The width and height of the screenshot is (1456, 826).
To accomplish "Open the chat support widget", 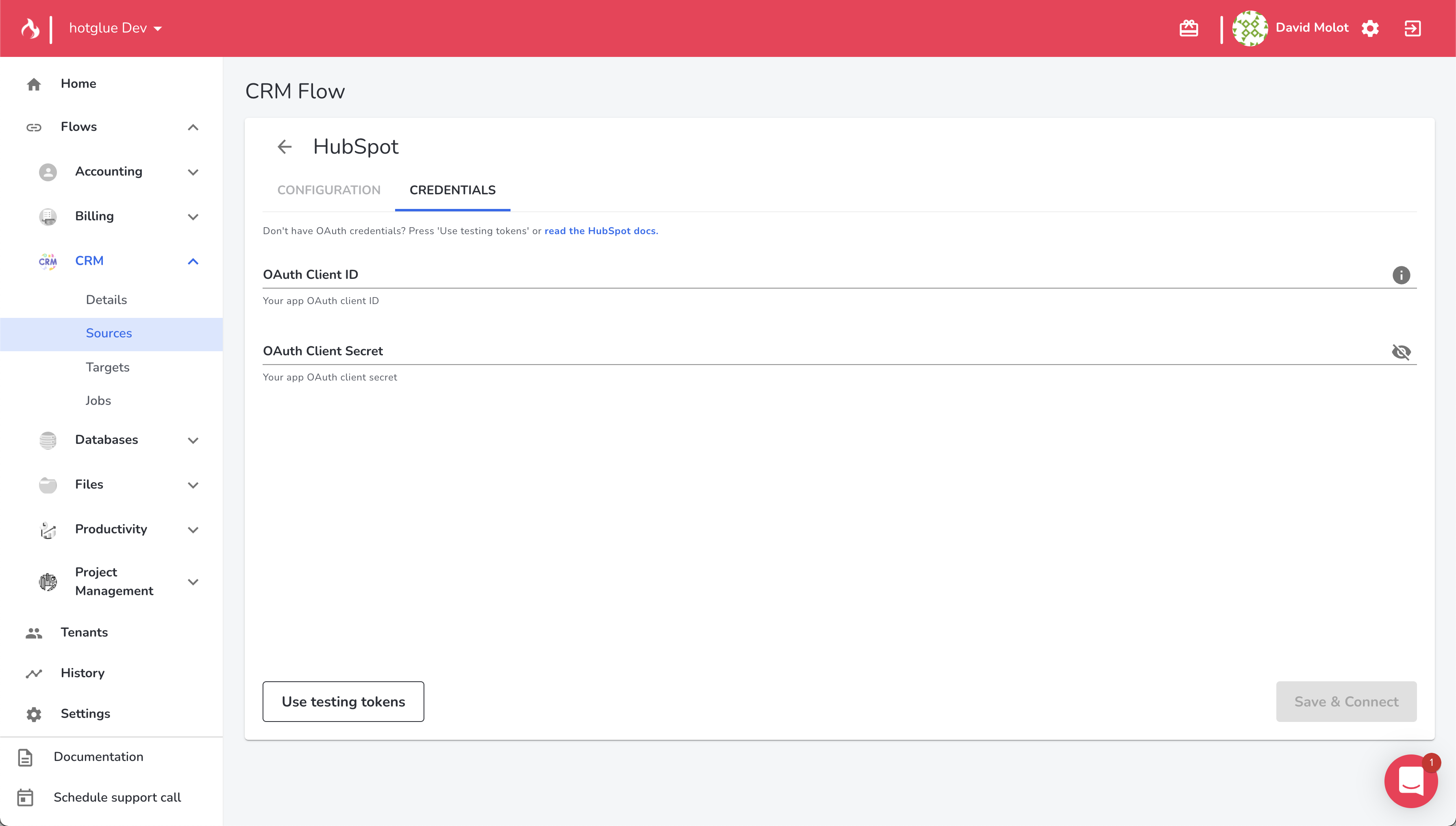I will 1410,781.
